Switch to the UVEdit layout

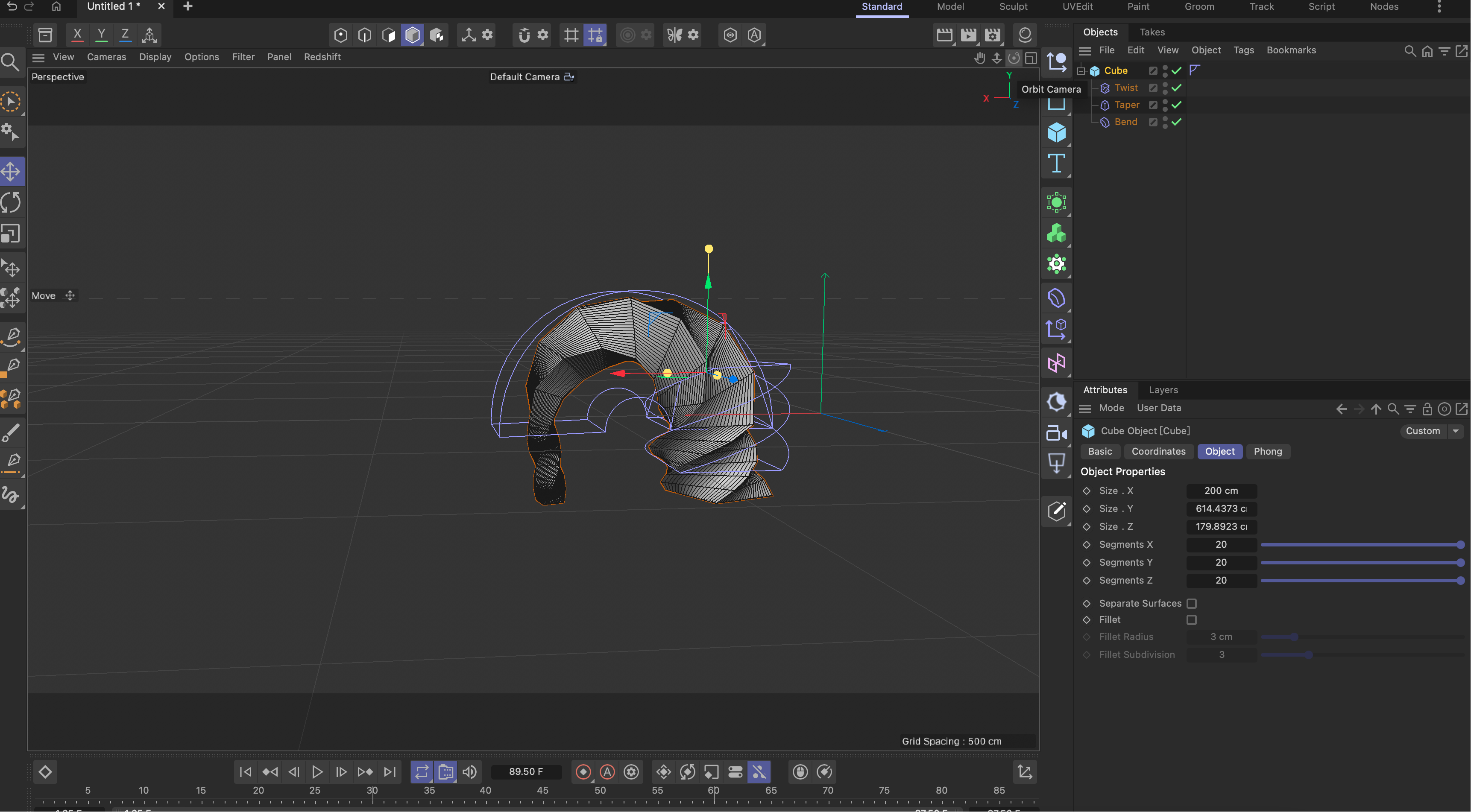point(1077,7)
